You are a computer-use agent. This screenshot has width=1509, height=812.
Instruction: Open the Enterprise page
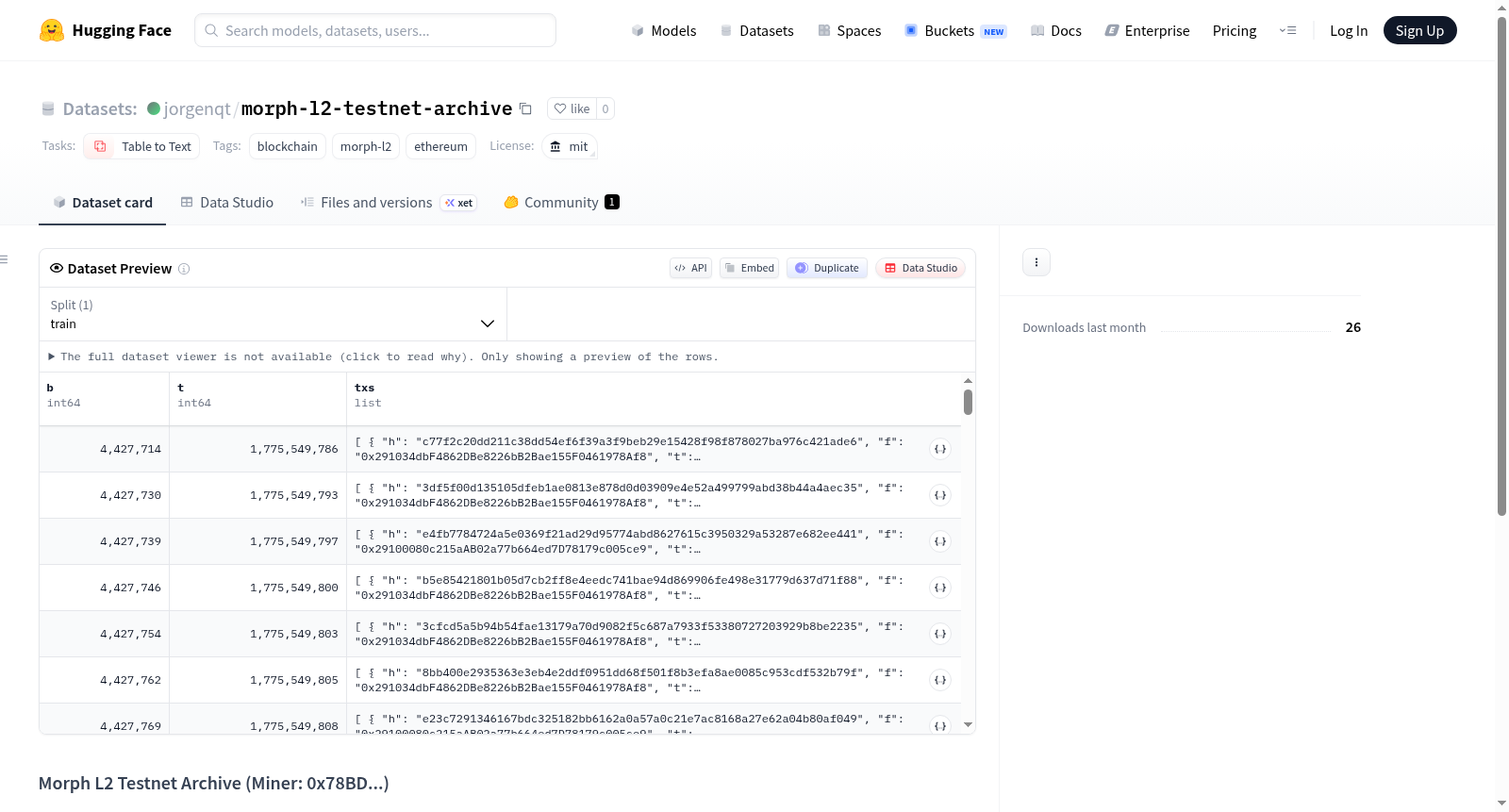1147,30
